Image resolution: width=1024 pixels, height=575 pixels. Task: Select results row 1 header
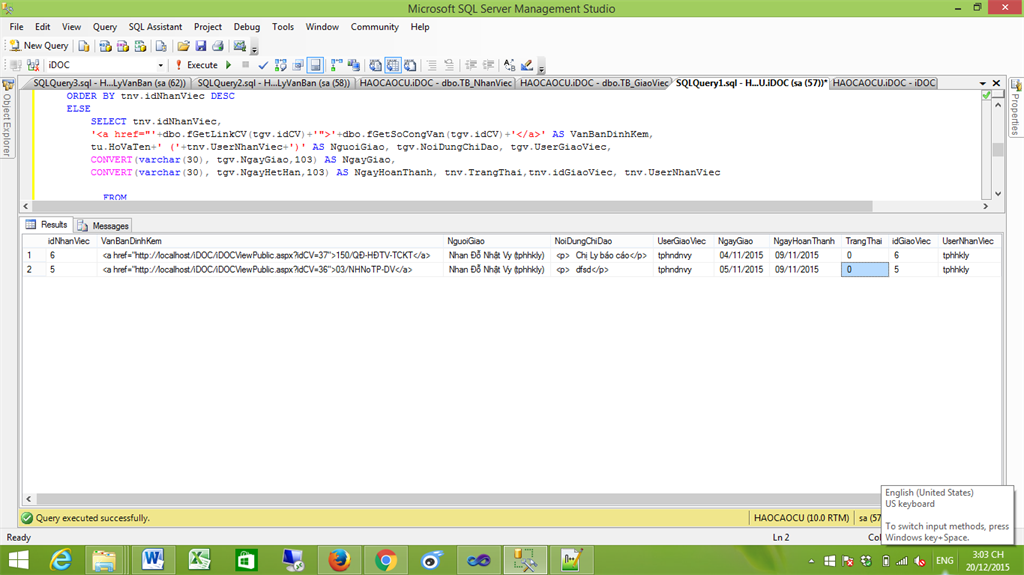click(33, 255)
